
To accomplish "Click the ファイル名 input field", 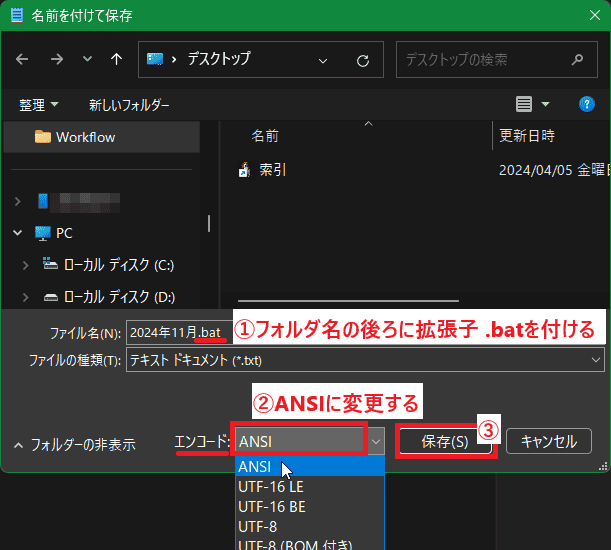I will [175, 333].
